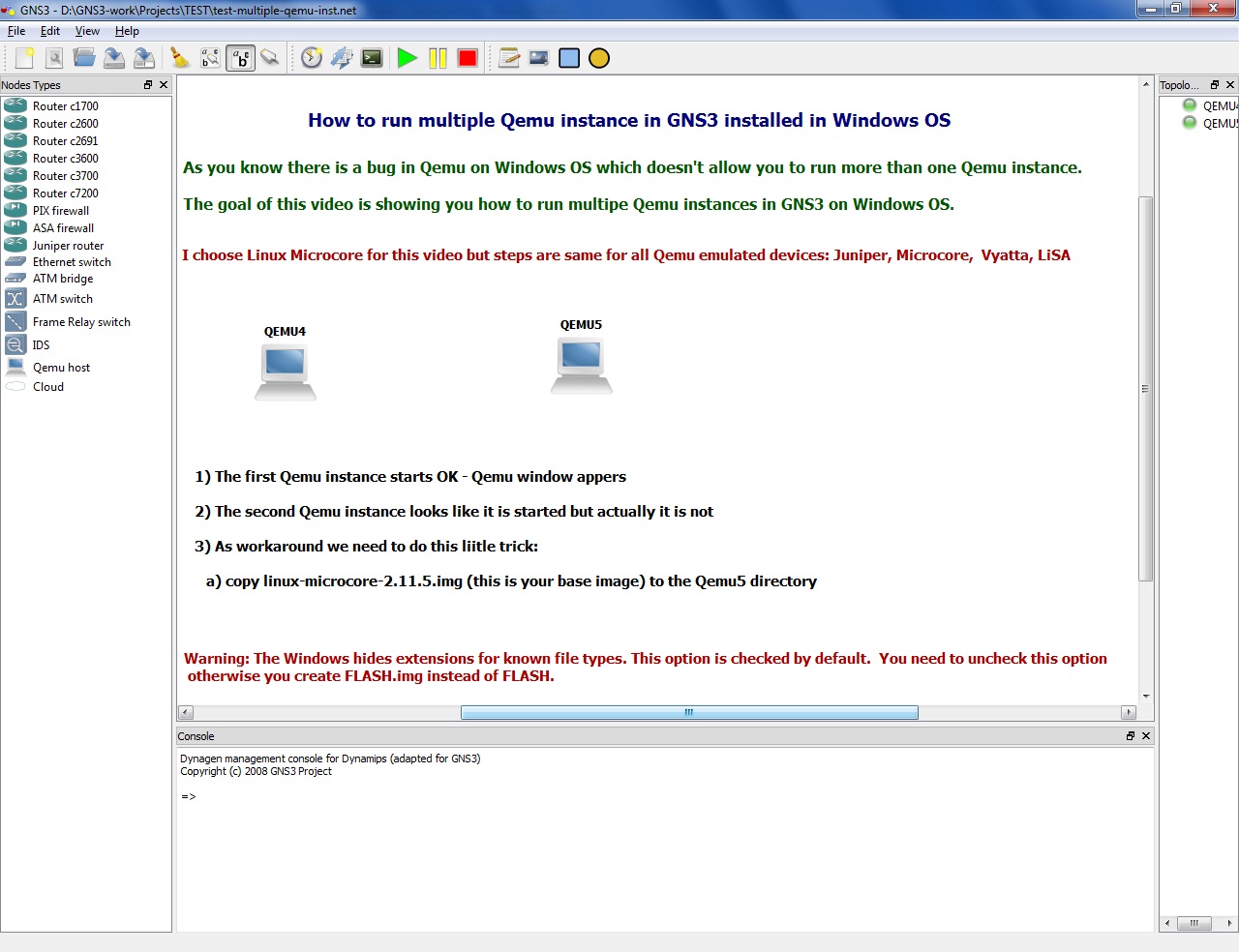Click the New blank project icon

point(24,58)
